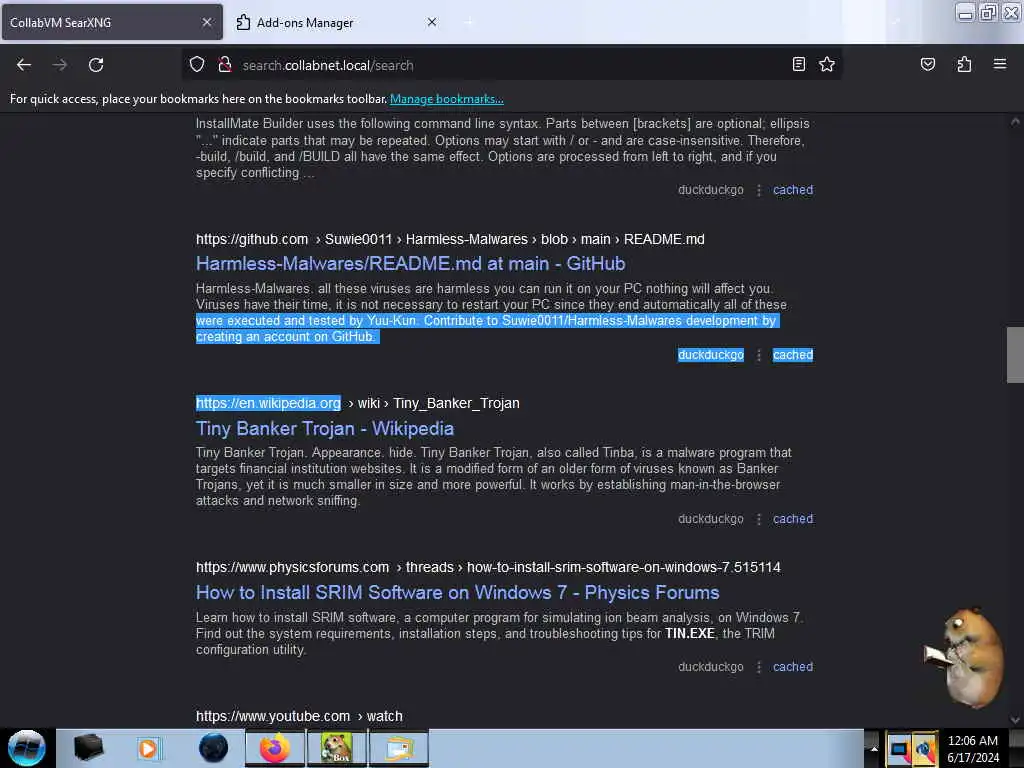
Task: Expand the options dots for SRIM result
Action: (x=758, y=667)
